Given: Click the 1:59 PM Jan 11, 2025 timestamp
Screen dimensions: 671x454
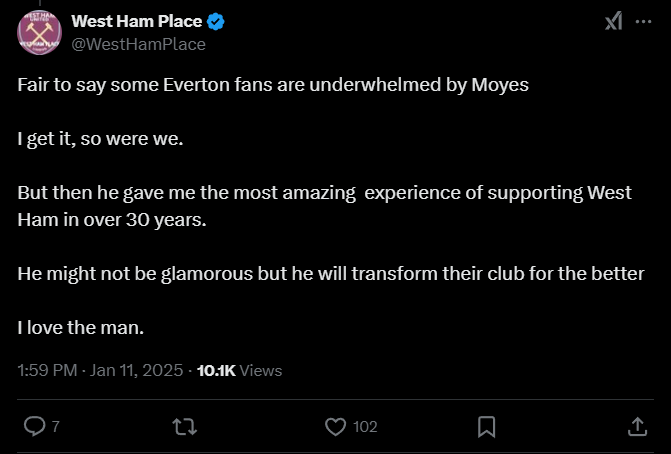Looking at the screenshot, I should point(100,370).
